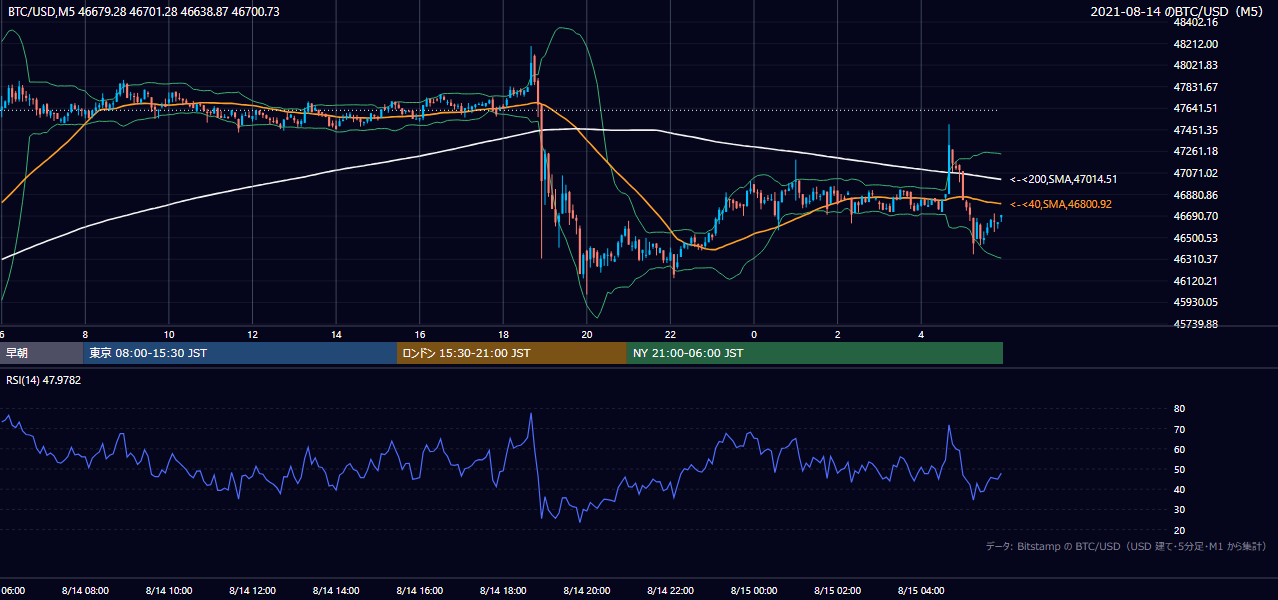
Task: Click price axis label 47831.67
Action: 1196,87
